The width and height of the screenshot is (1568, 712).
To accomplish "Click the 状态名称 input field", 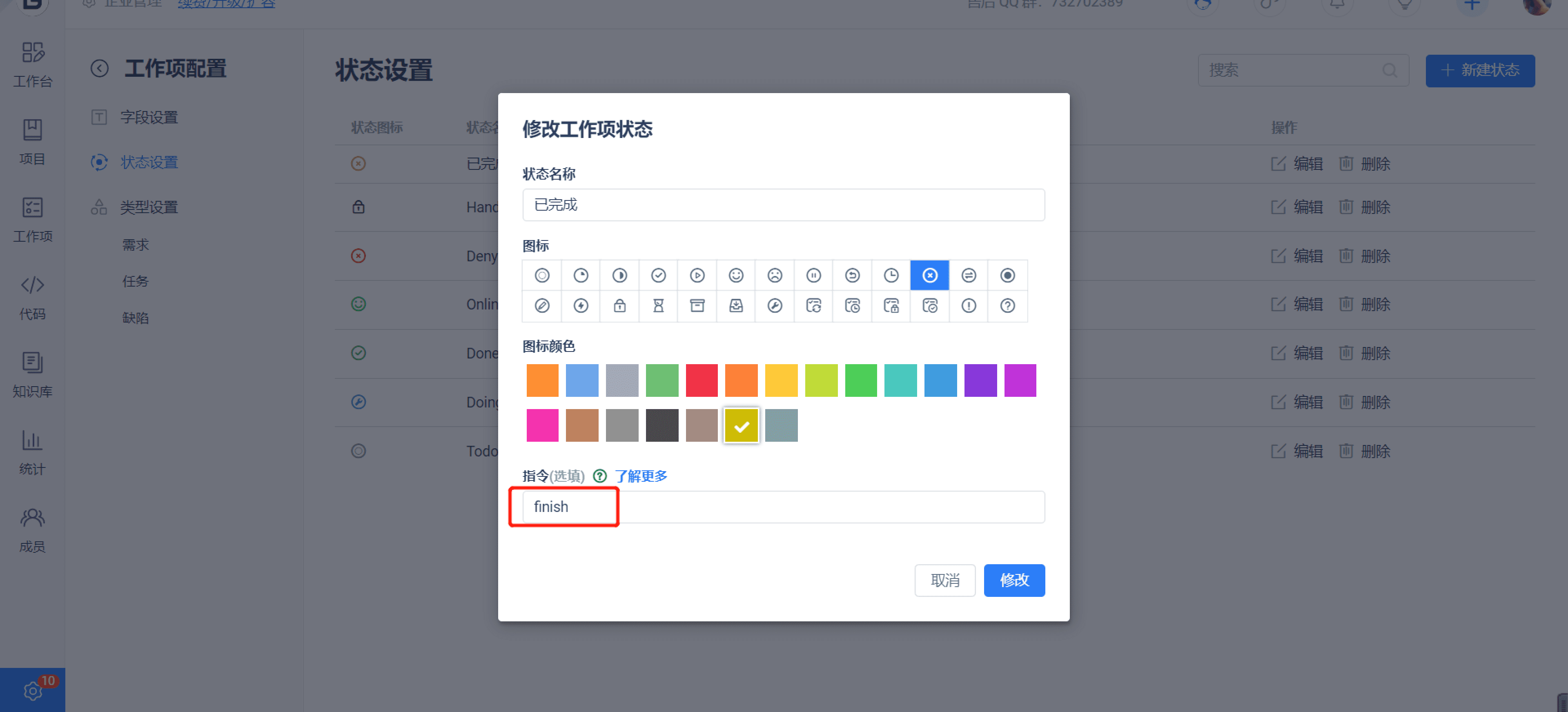I will click(784, 205).
